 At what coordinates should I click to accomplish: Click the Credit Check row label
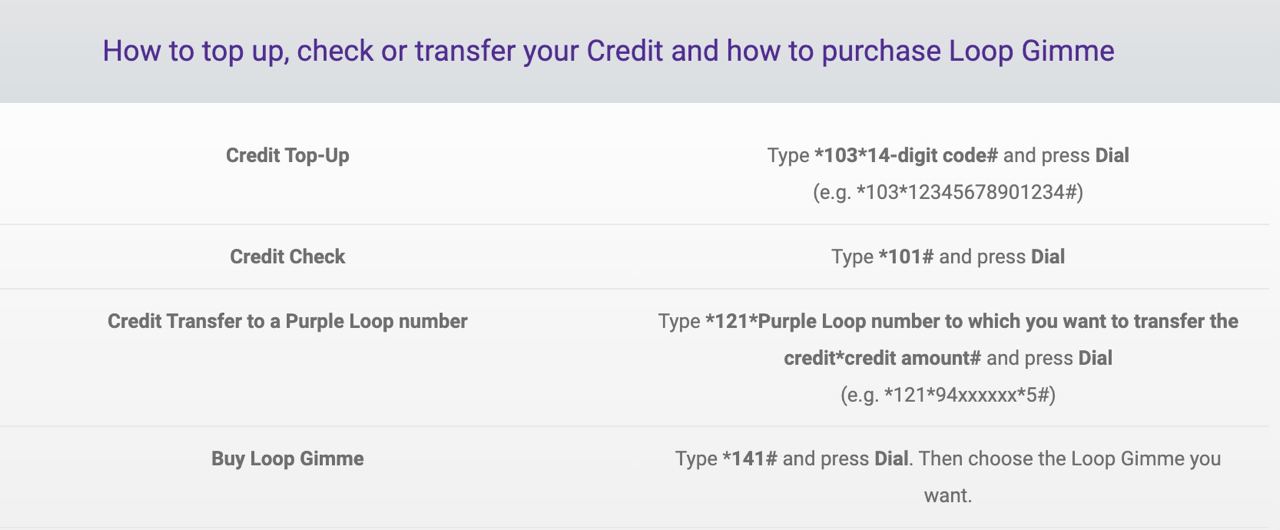[x=287, y=256]
